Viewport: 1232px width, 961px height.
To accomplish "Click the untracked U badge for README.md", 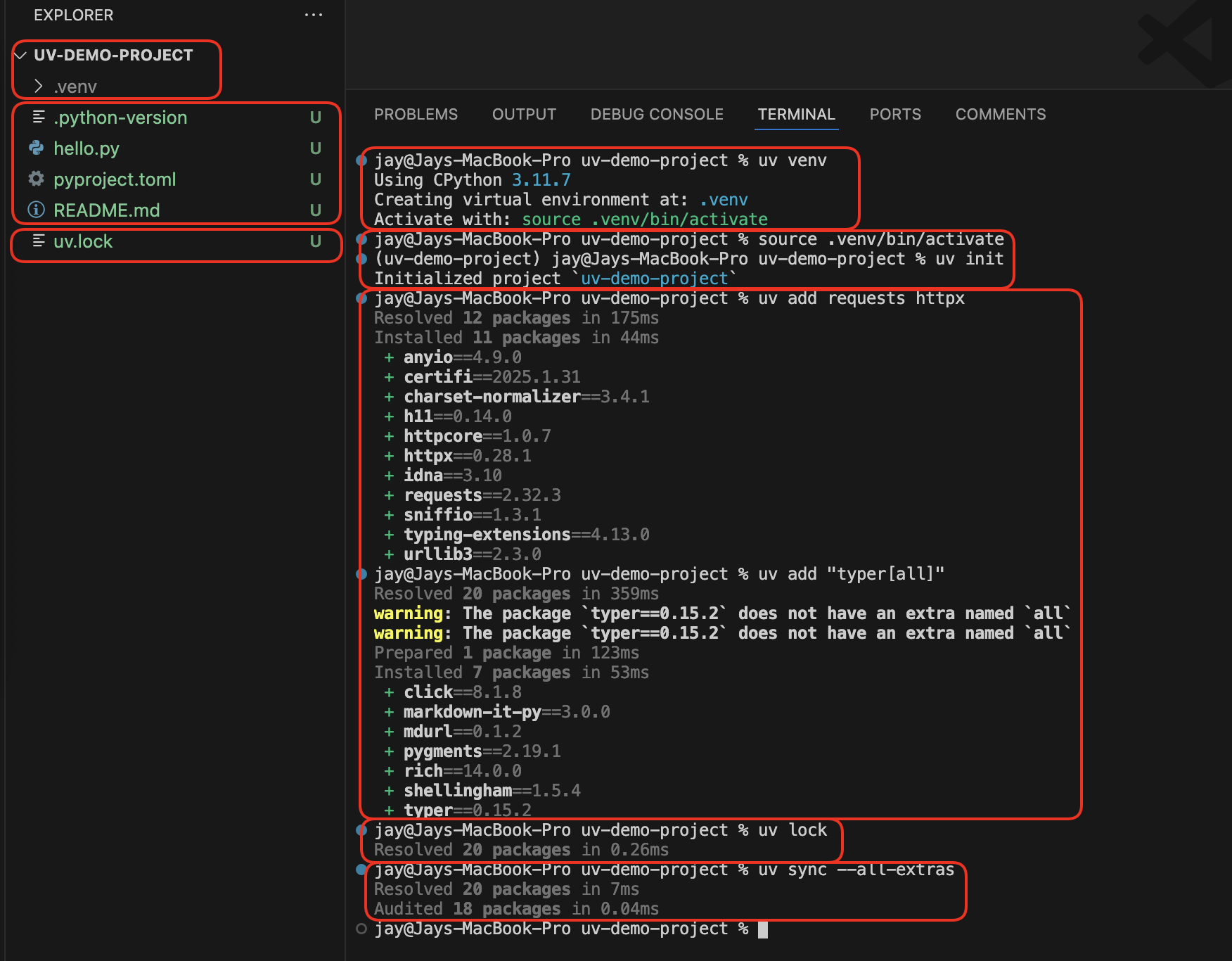I will [x=316, y=210].
